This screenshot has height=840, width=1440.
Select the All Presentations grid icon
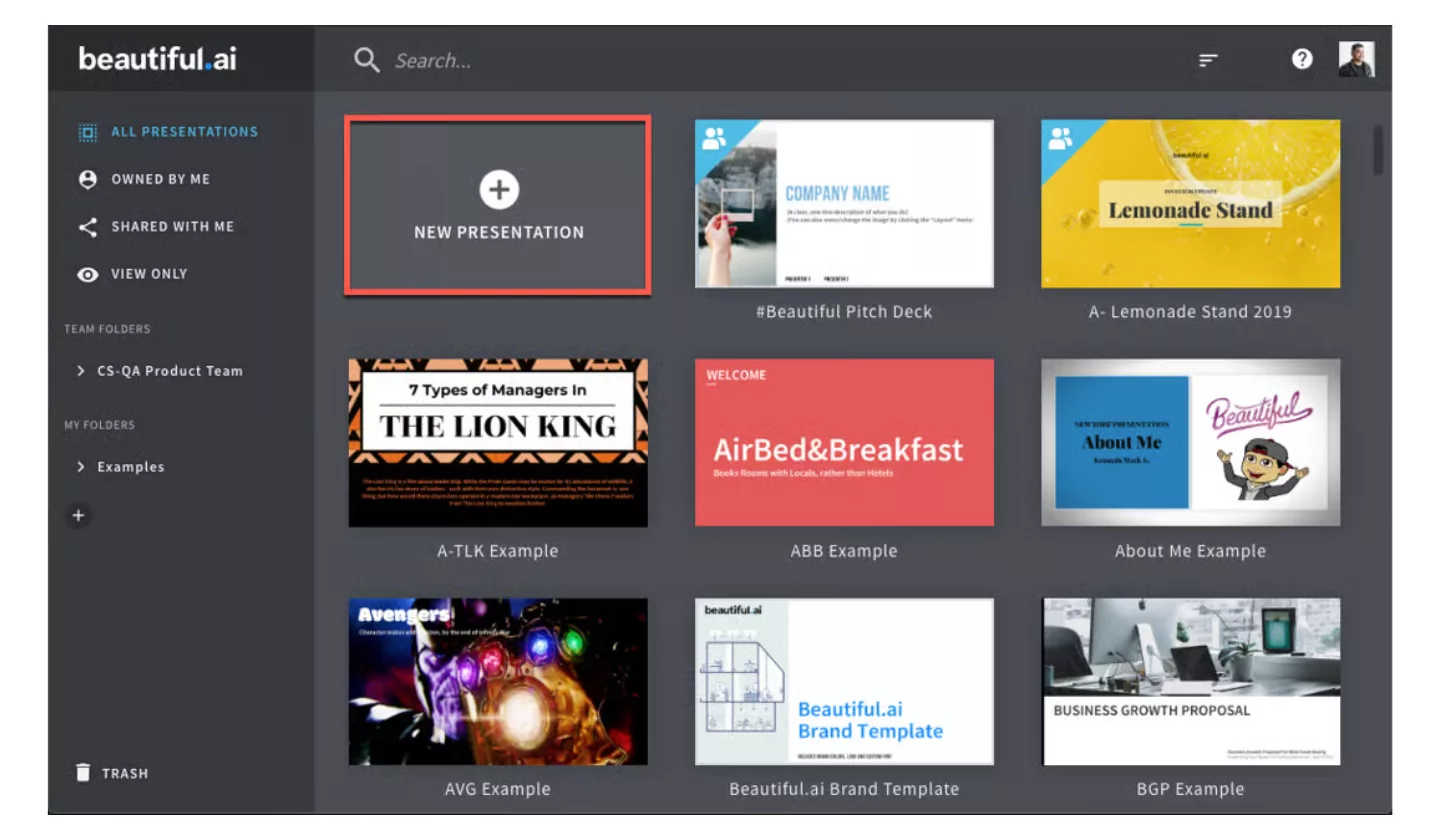(87, 131)
